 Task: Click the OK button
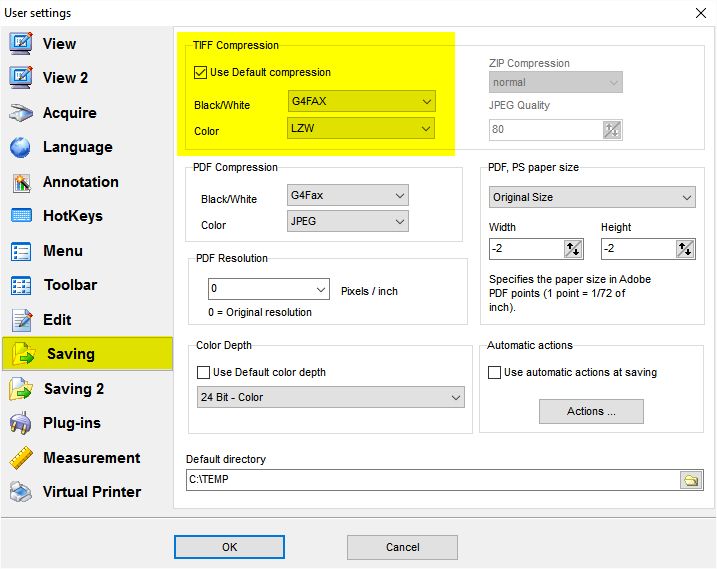point(229,547)
